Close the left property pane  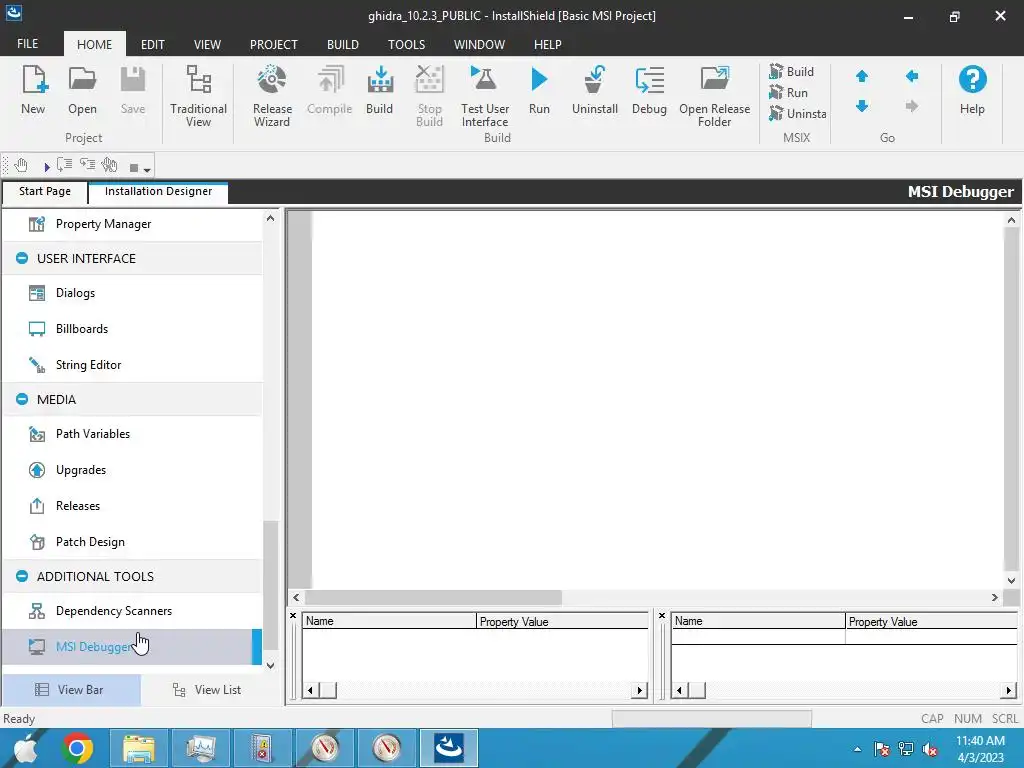(293, 615)
